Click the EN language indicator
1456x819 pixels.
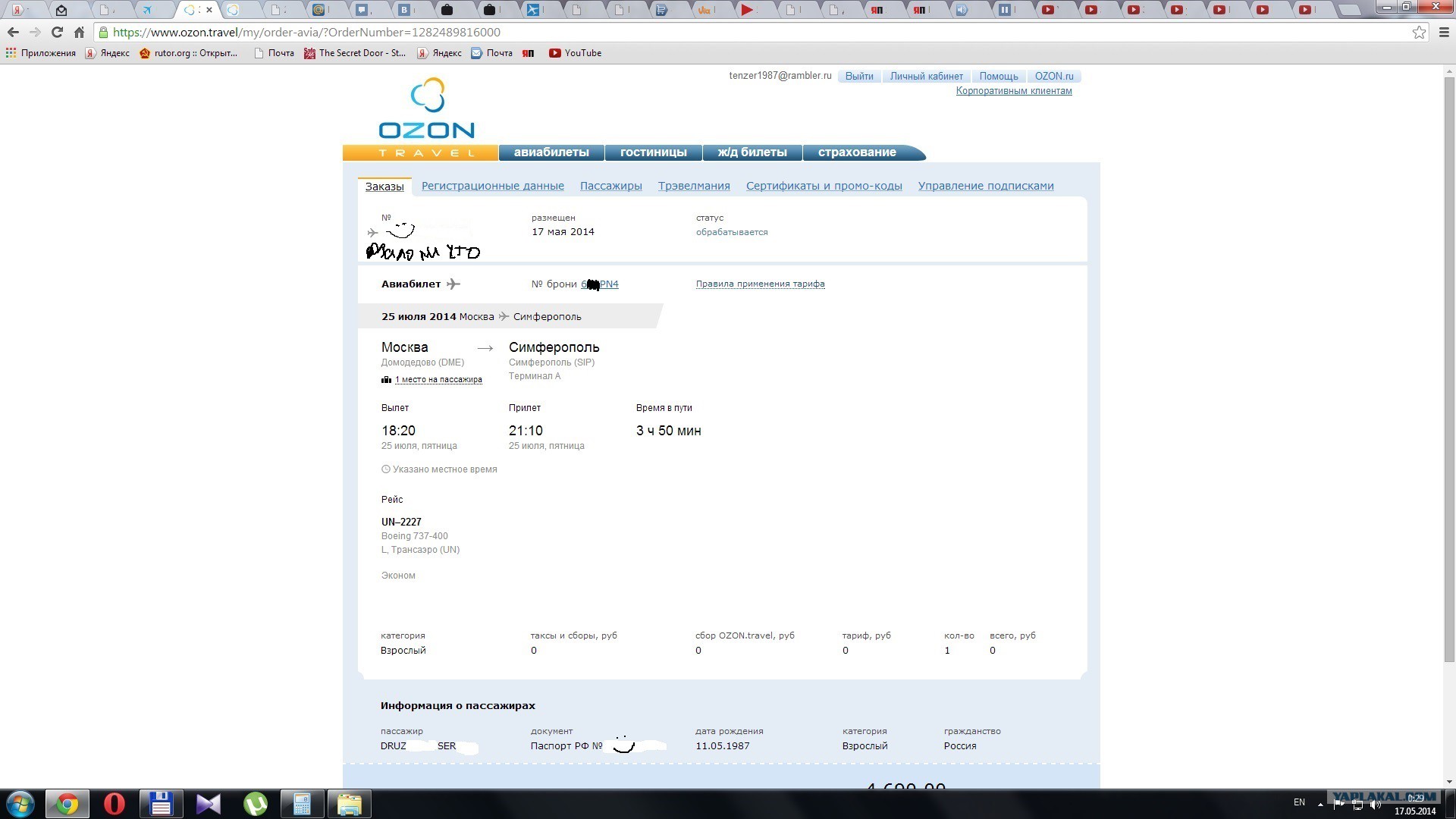[1299, 802]
